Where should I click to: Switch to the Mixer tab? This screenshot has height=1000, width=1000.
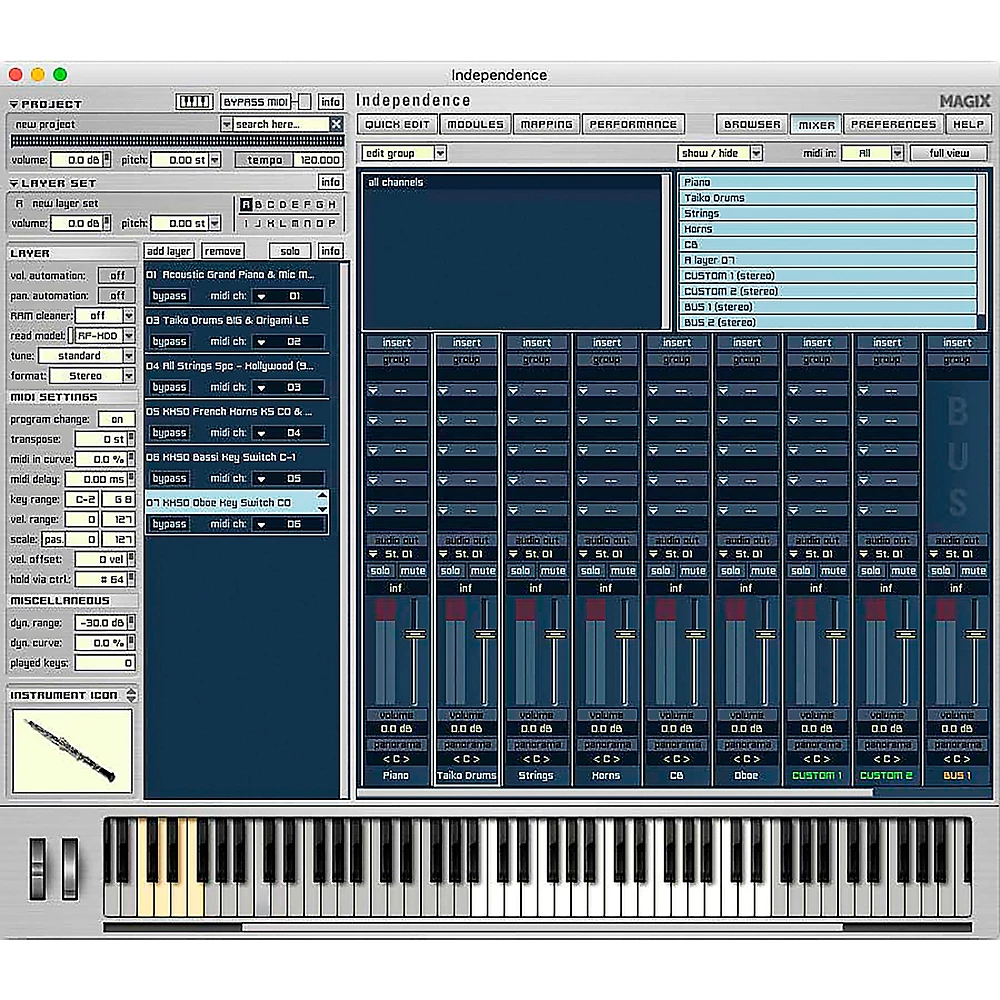tap(816, 124)
